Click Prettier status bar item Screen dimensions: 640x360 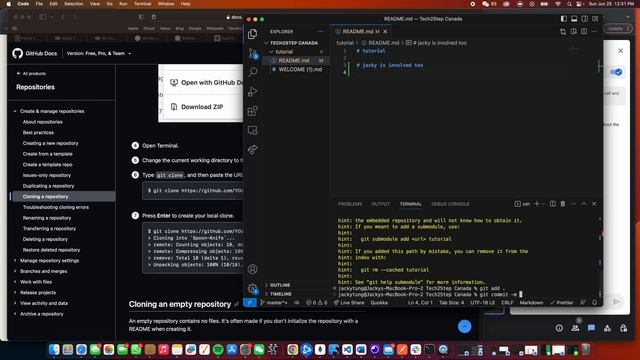(562, 302)
